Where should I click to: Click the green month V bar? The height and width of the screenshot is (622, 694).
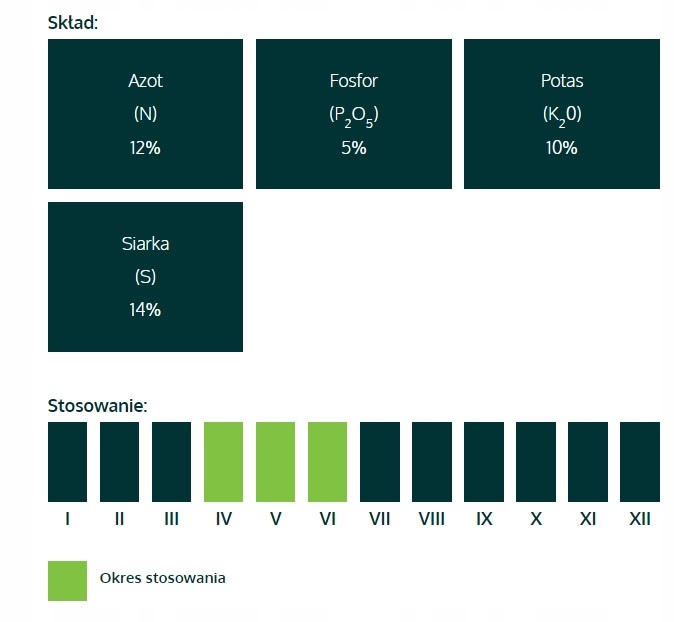pyautogui.click(x=275, y=462)
